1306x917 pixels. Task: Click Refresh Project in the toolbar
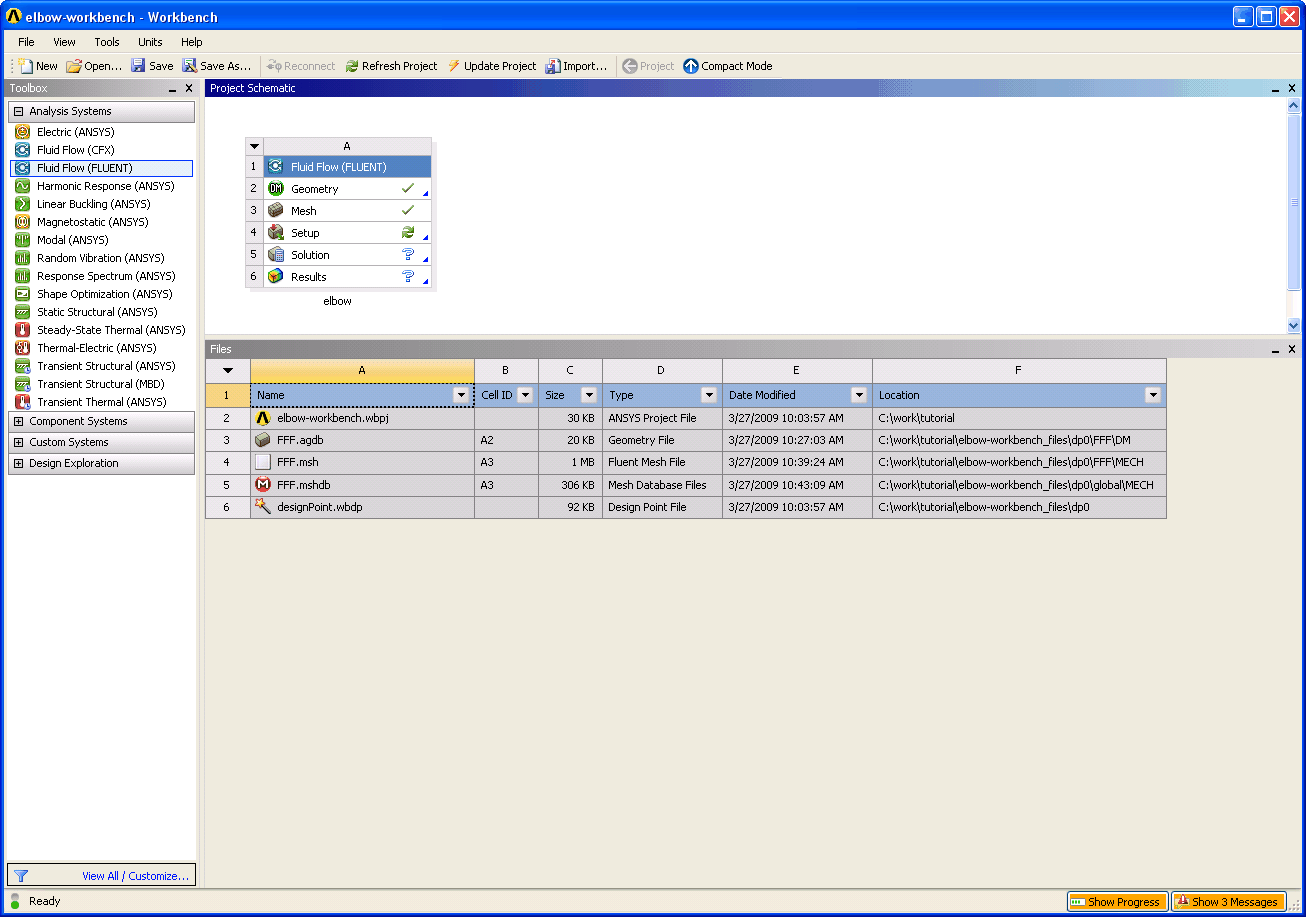click(x=391, y=66)
